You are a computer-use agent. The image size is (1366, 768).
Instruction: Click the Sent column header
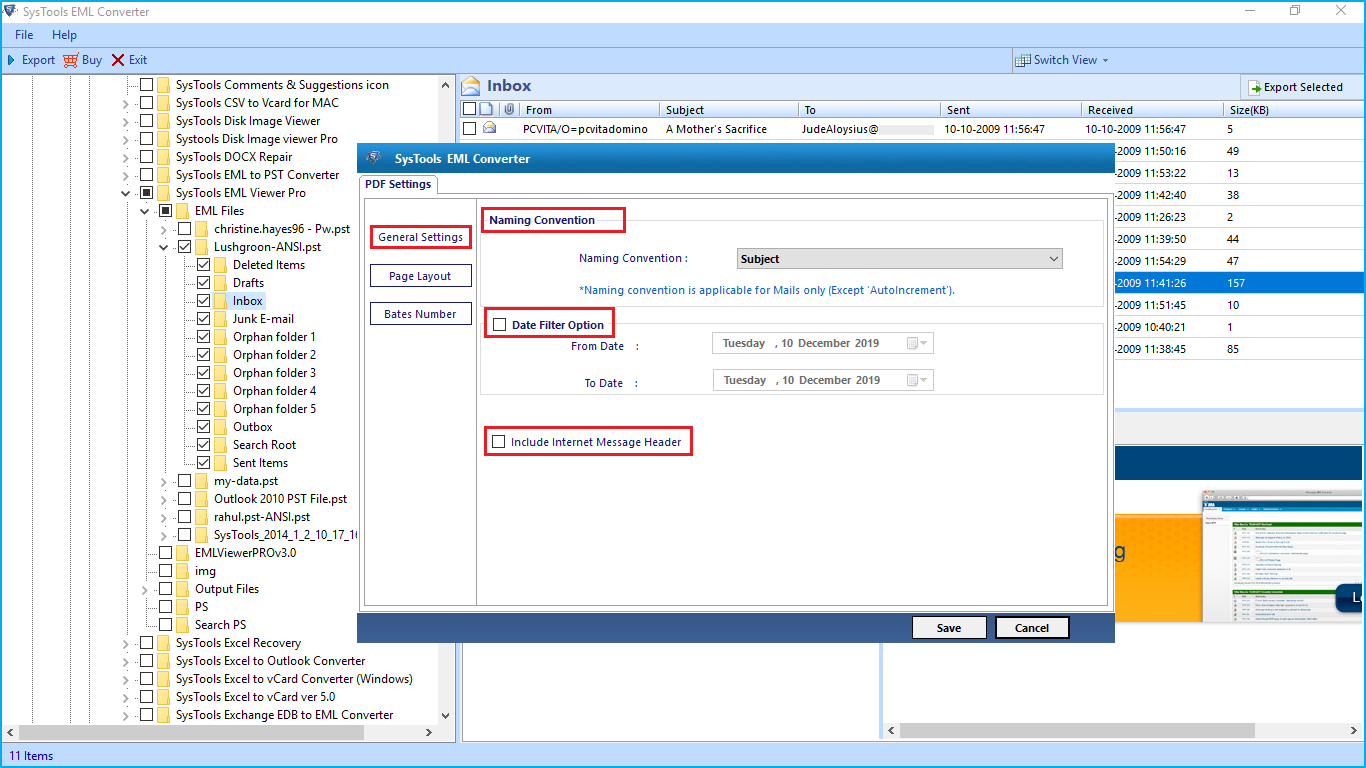[x=1011, y=110]
